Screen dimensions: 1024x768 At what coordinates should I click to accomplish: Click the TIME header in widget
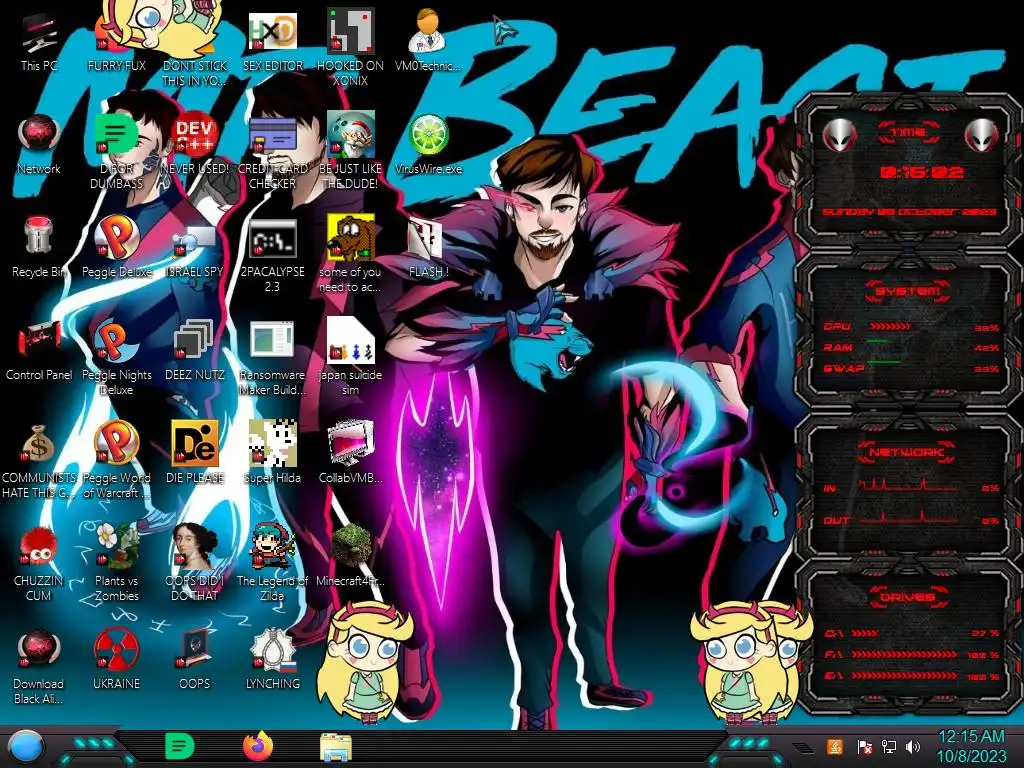click(908, 133)
